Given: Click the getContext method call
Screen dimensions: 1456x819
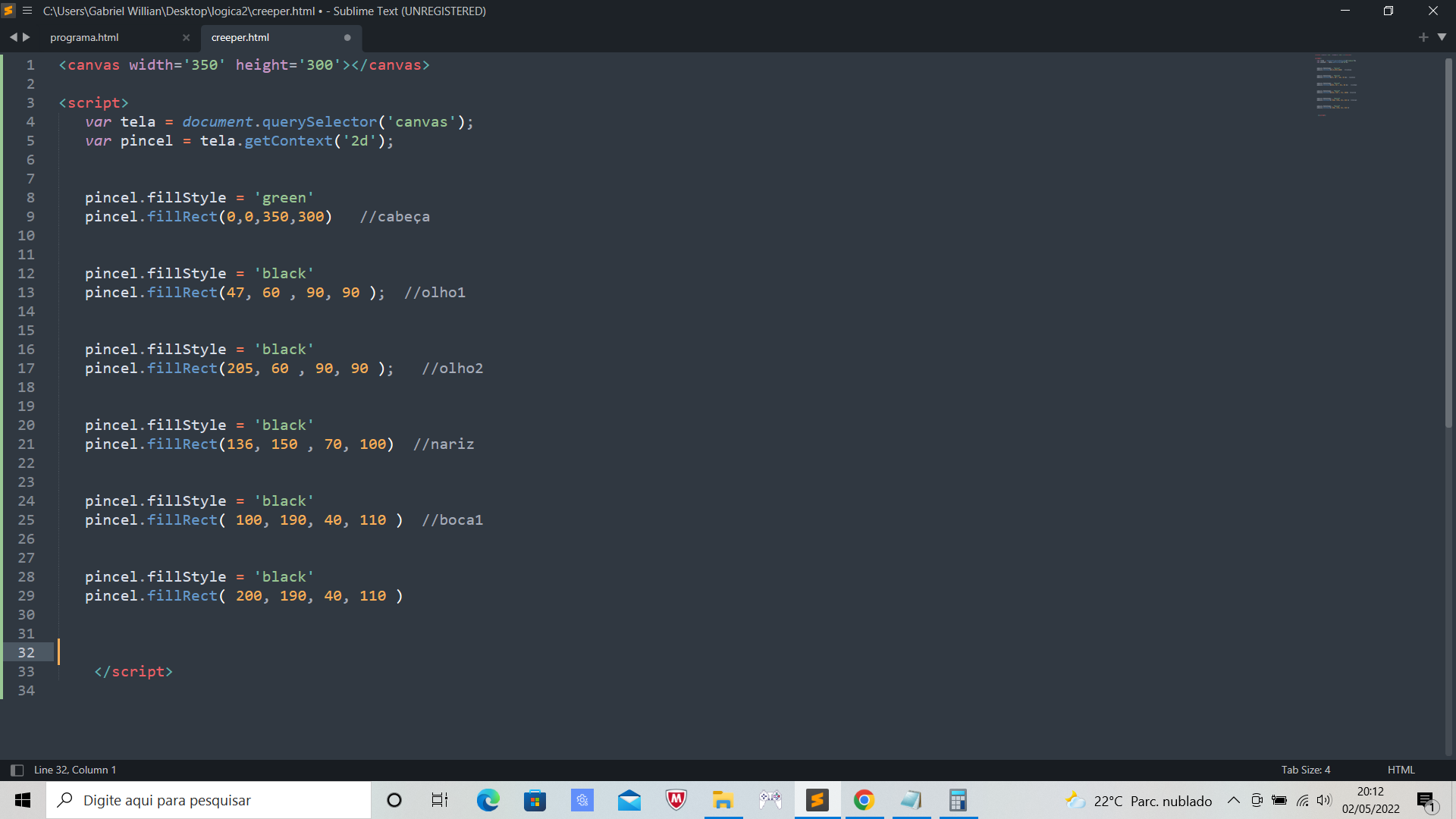Looking at the screenshot, I should [x=288, y=140].
